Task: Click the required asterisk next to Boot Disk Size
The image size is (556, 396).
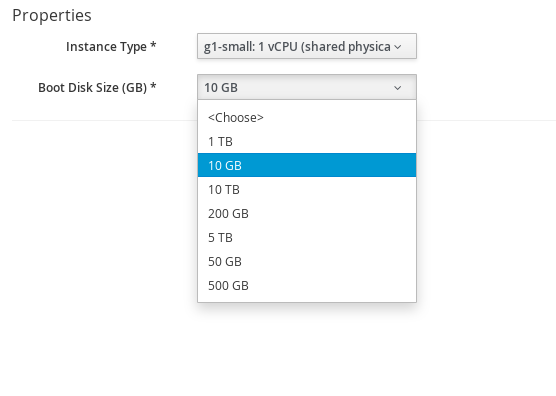Action: pos(153,85)
